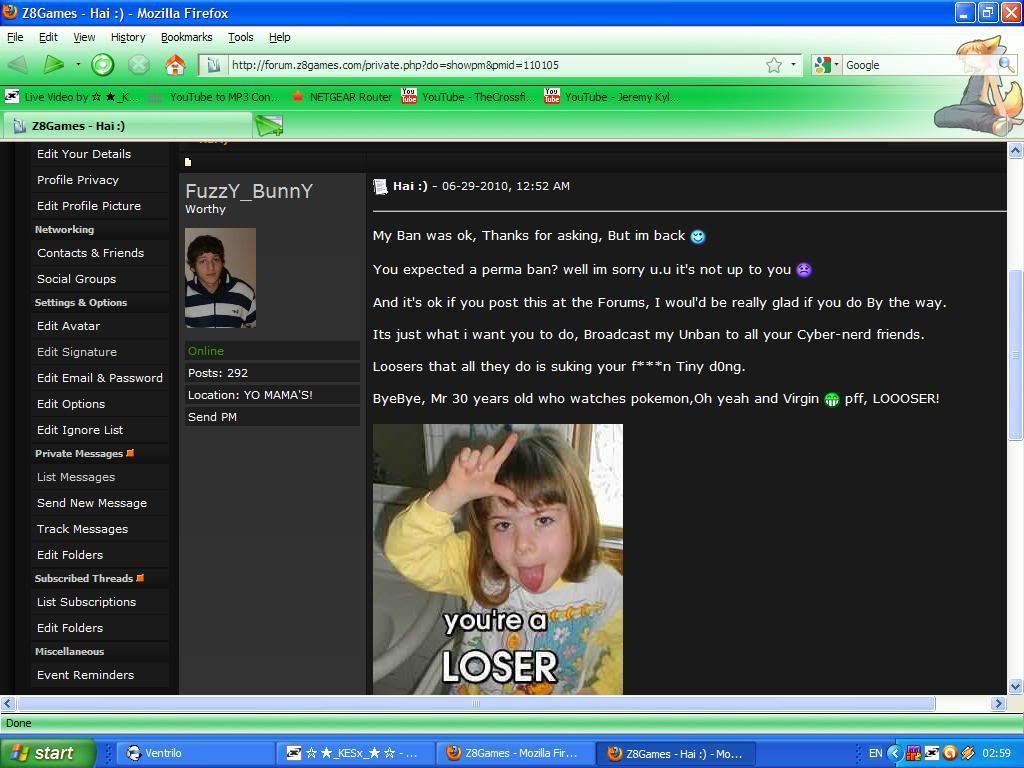Open a new tab with the green tab button
The height and width of the screenshot is (768, 1024).
click(269, 125)
